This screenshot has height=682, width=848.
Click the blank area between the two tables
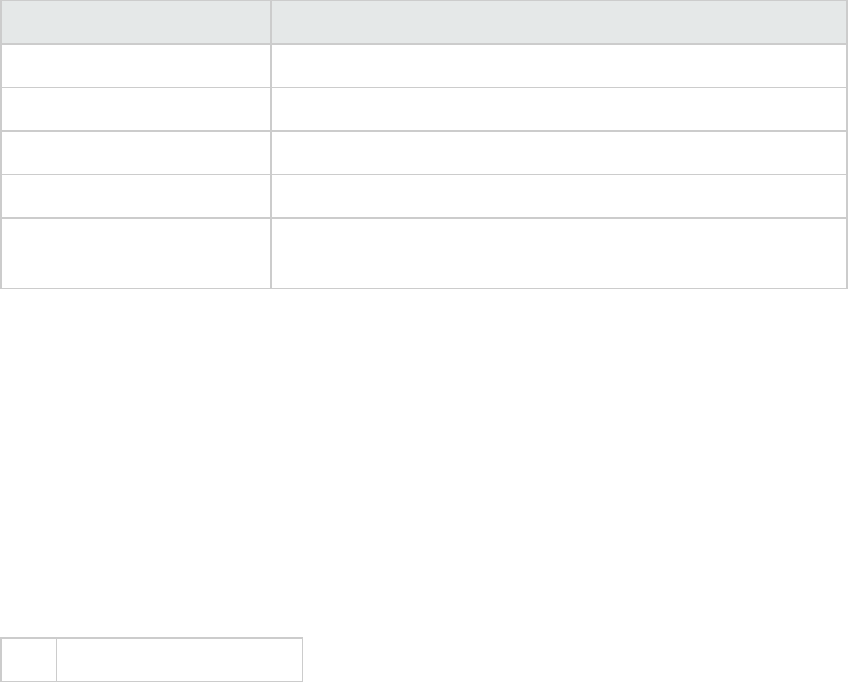pyautogui.click(x=424, y=460)
